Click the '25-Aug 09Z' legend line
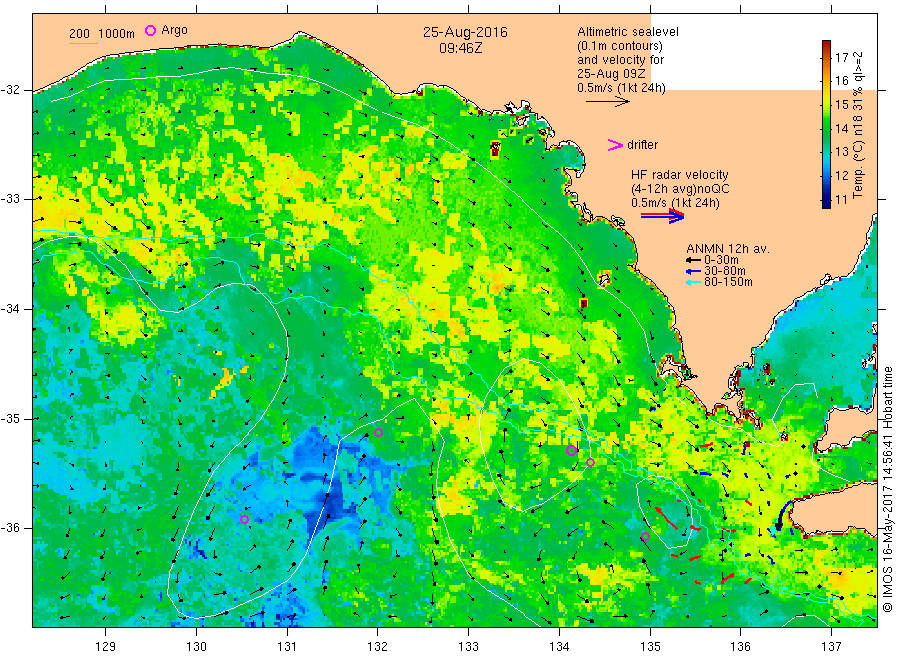The image size is (900, 660). pyautogui.click(x=611, y=74)
